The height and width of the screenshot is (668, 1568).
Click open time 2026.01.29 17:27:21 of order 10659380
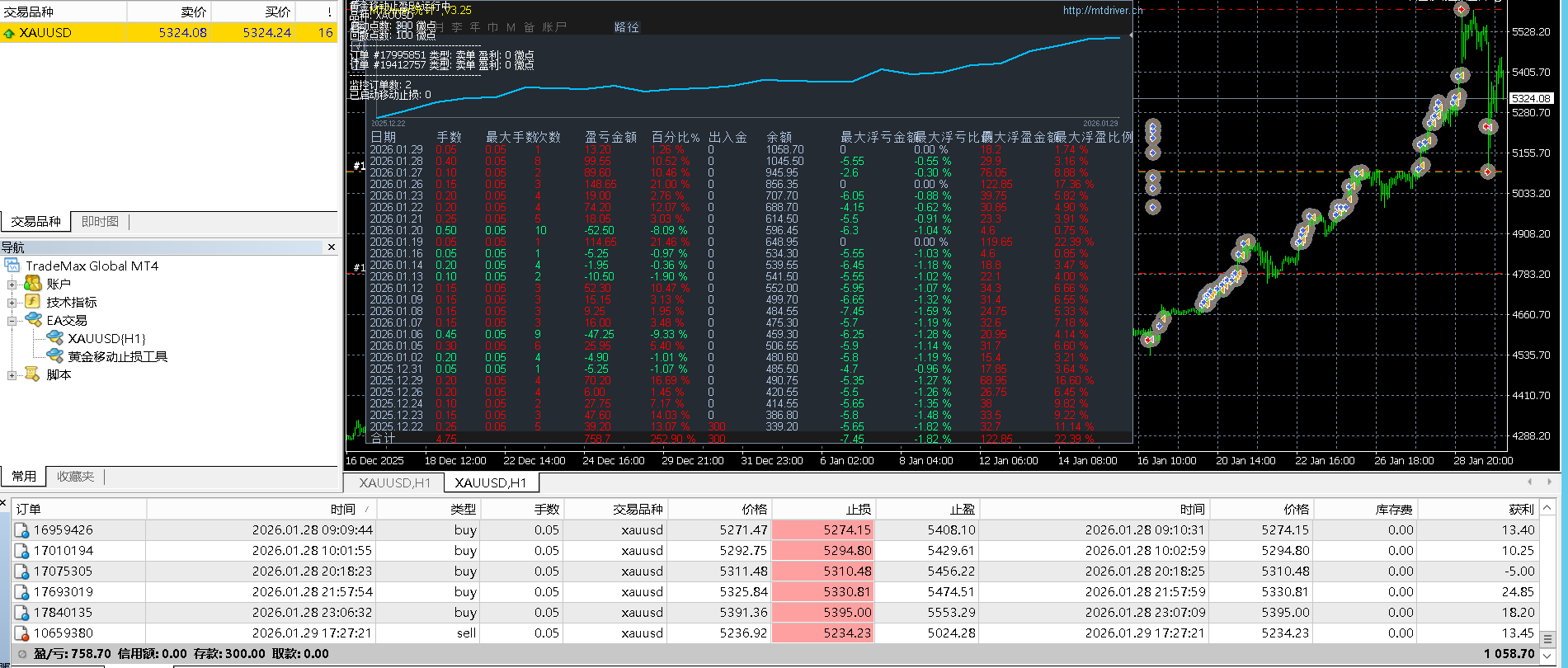point(313,633)
